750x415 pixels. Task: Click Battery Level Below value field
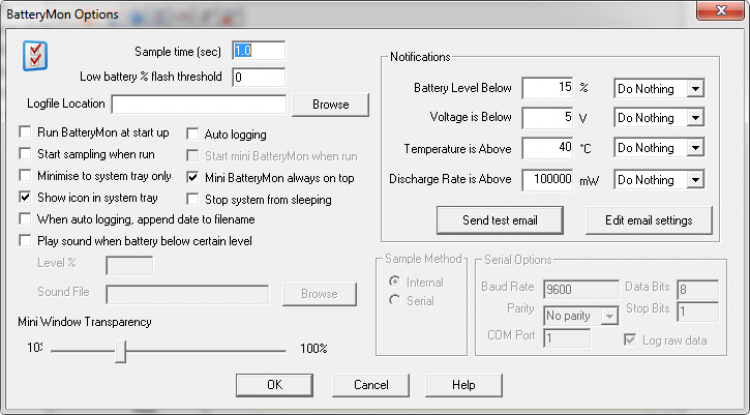(x=547, y=88)
